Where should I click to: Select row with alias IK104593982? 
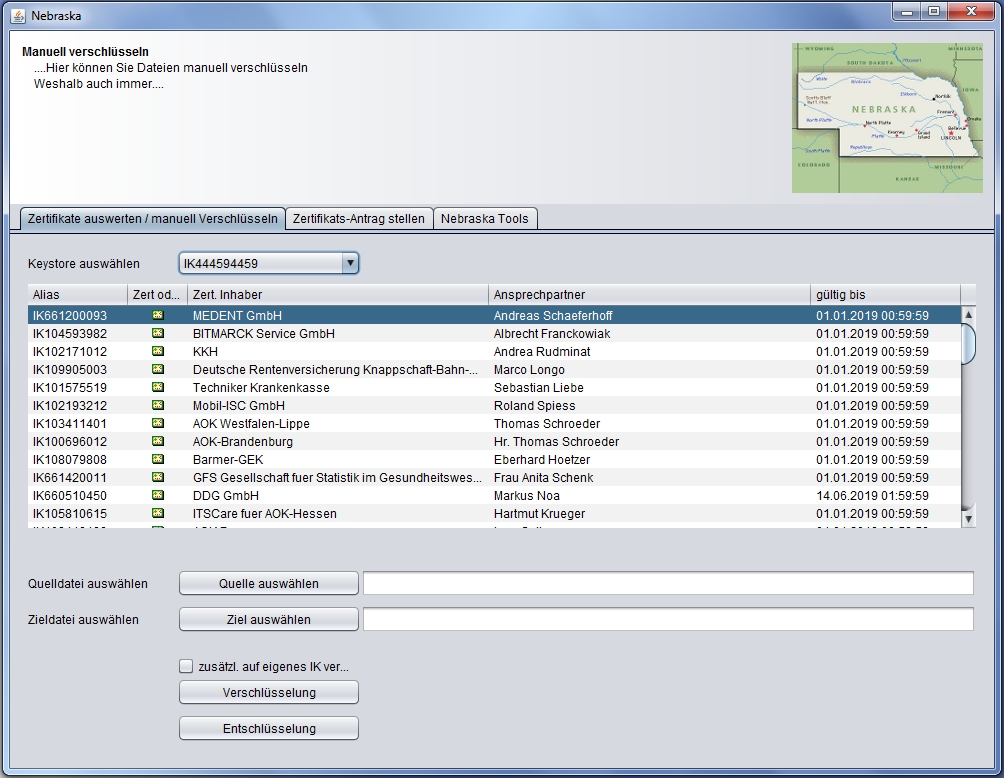click(x=494, y=333)
